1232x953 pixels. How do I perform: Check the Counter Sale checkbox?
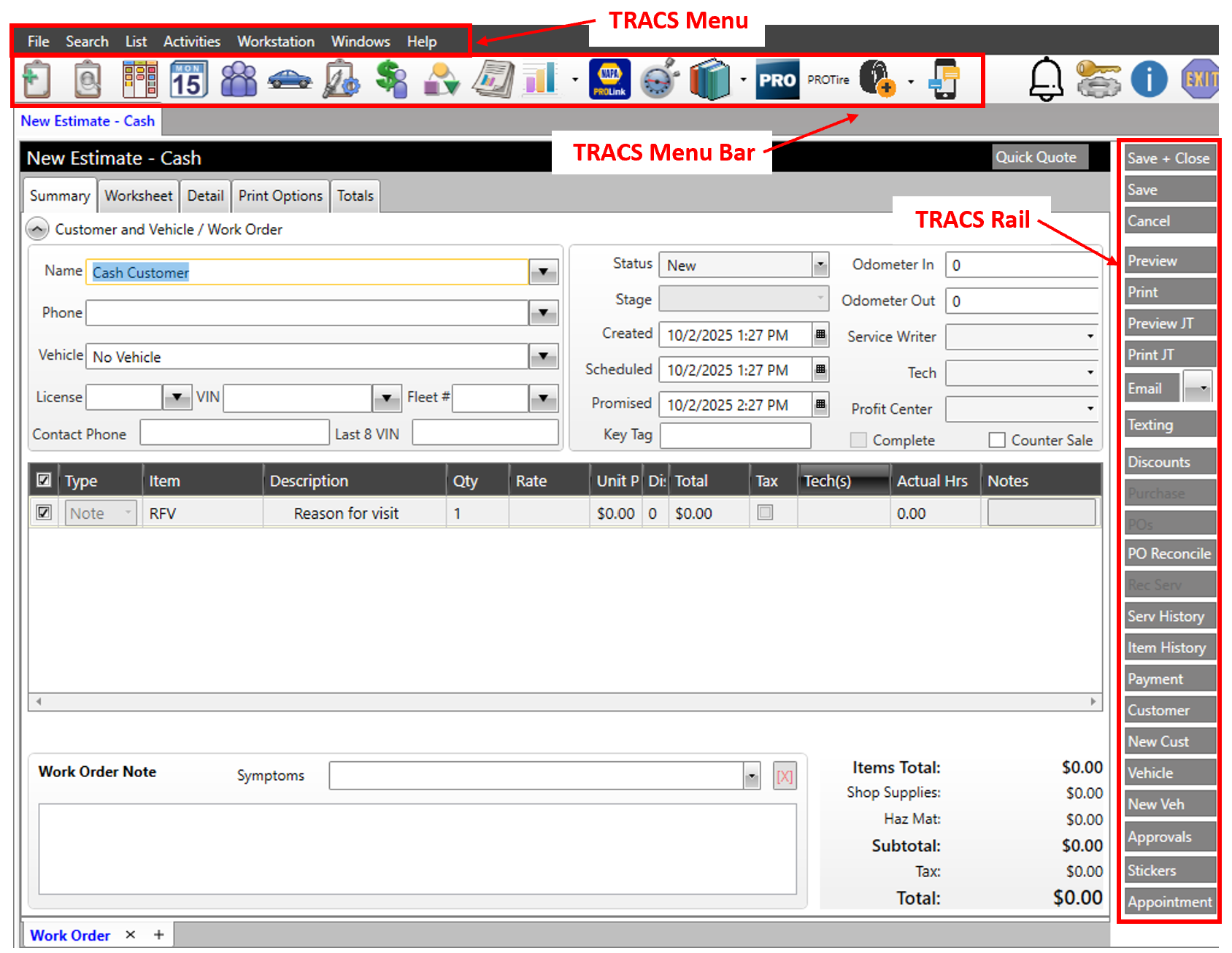tap(997, 439)
